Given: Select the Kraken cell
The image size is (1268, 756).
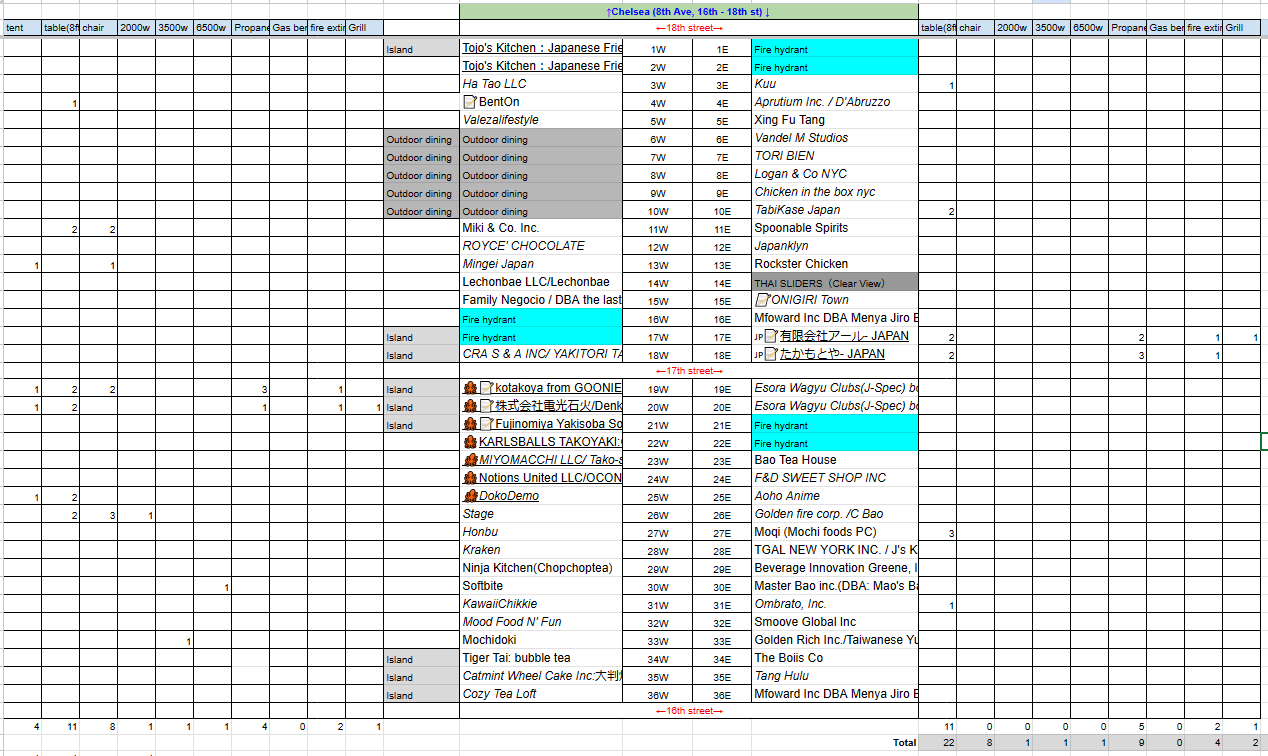Looking at the screenshot, I should pos(541,550).
